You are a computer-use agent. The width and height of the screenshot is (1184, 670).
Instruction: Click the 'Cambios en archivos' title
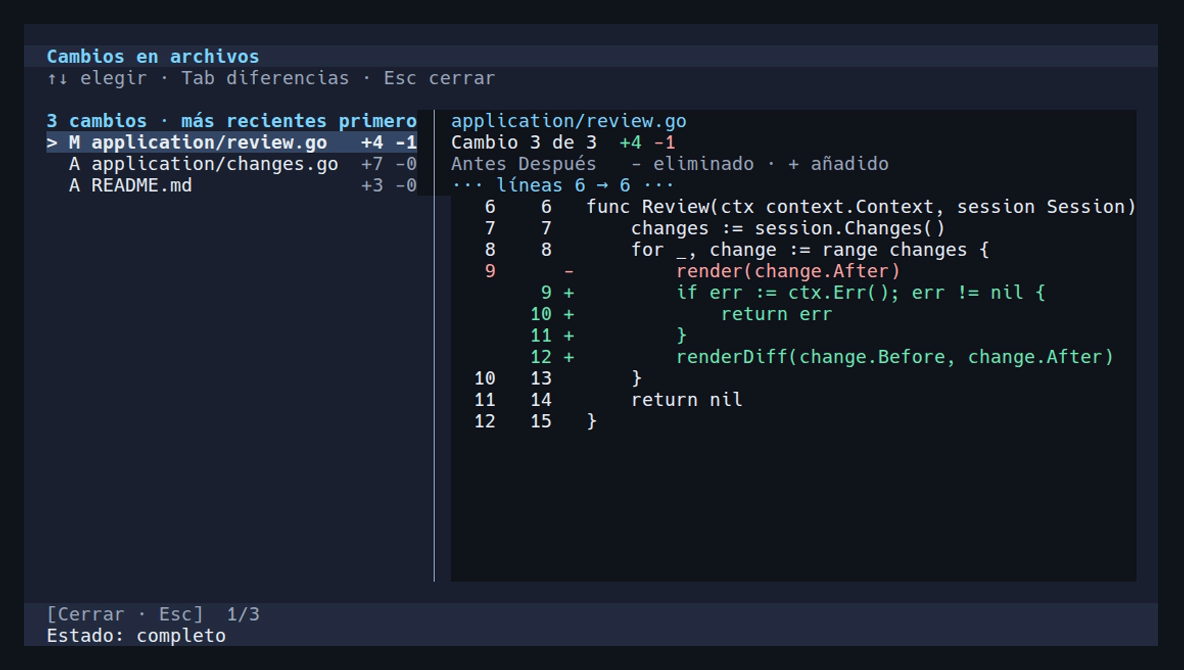point(153,57)
